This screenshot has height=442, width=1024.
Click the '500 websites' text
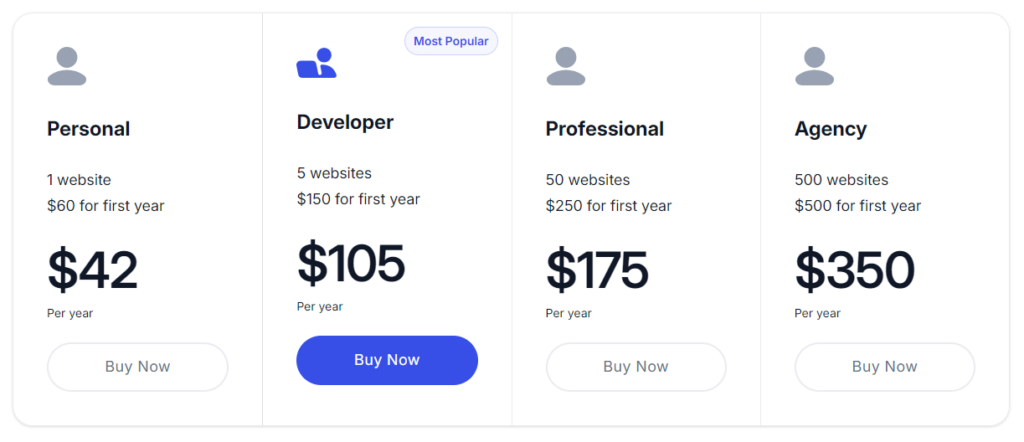[842, 180]
